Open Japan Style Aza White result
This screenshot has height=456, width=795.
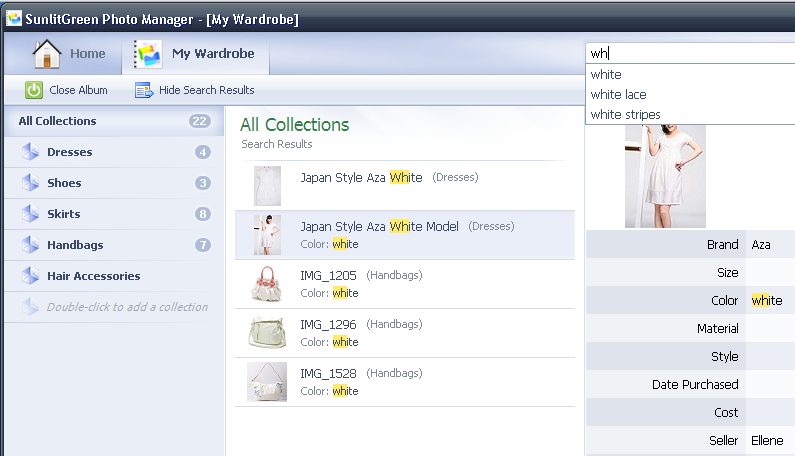(405, 186)
